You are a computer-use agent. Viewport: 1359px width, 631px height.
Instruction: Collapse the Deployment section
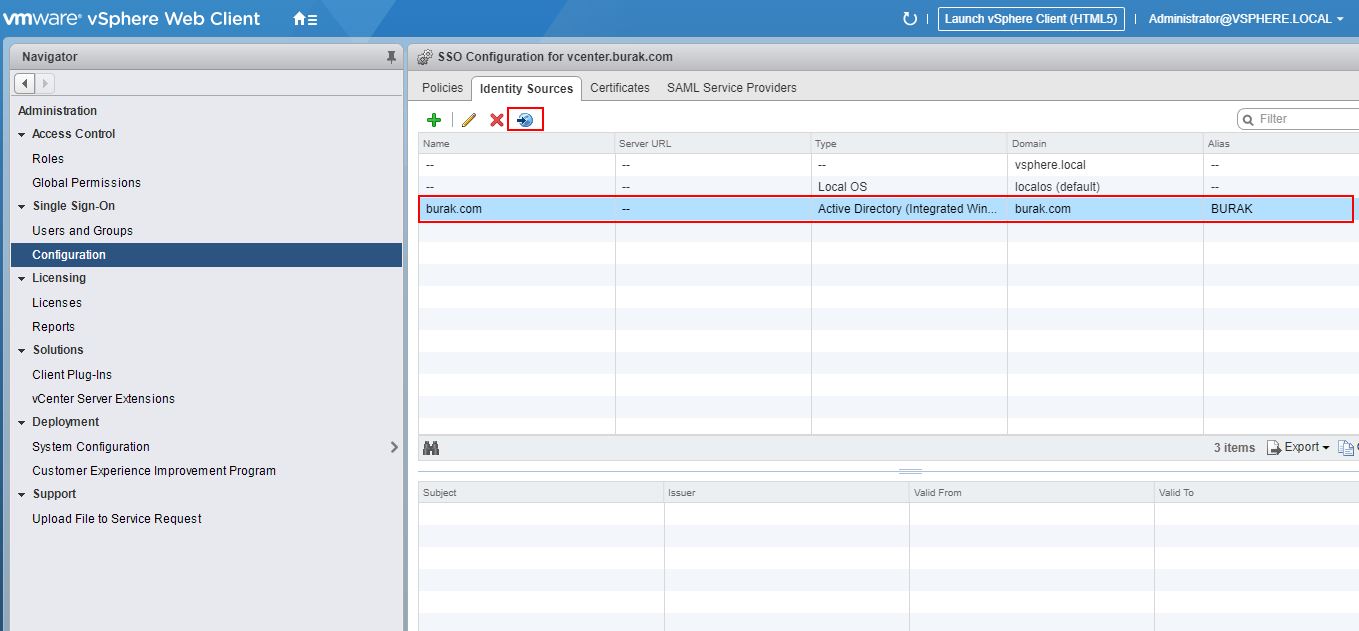click(x=22, y=422)
